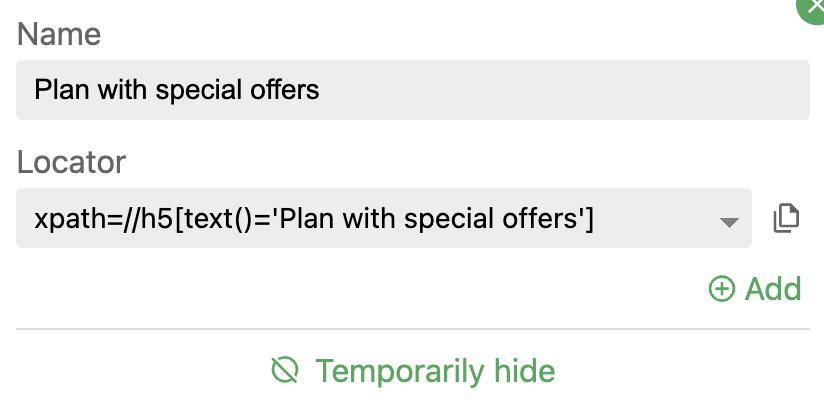
Task: Click the crossed-out circle hide icon
Action: click(x=285, y=370)
